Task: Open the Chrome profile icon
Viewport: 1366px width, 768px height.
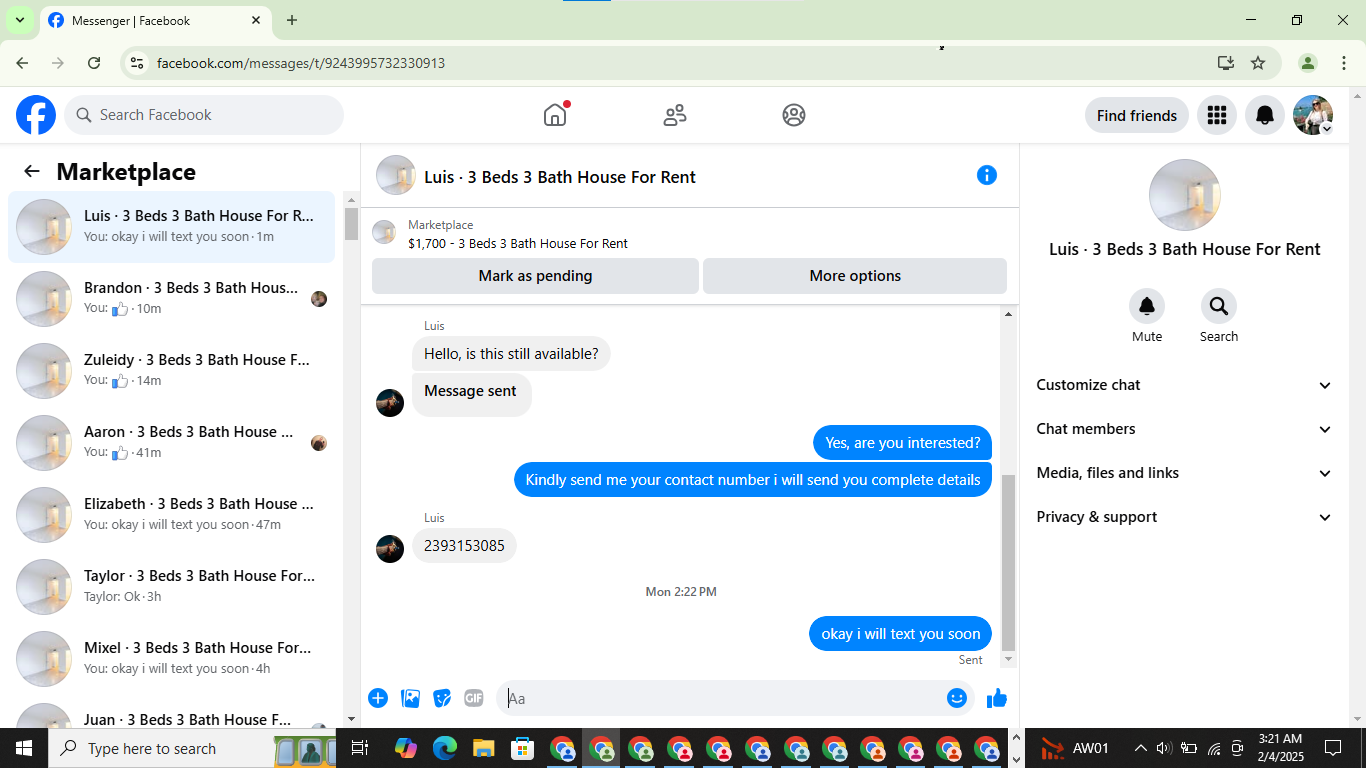Action: [x=1308, y=63]
